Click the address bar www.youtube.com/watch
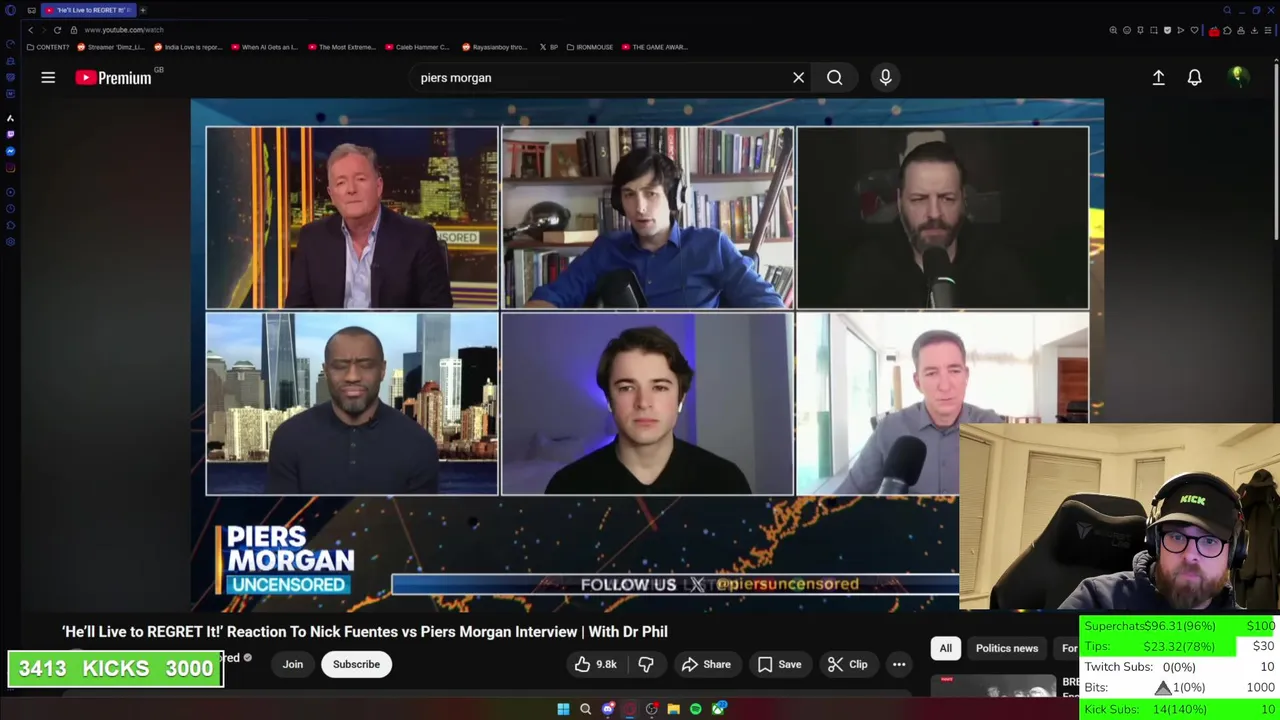 point(124,30)
